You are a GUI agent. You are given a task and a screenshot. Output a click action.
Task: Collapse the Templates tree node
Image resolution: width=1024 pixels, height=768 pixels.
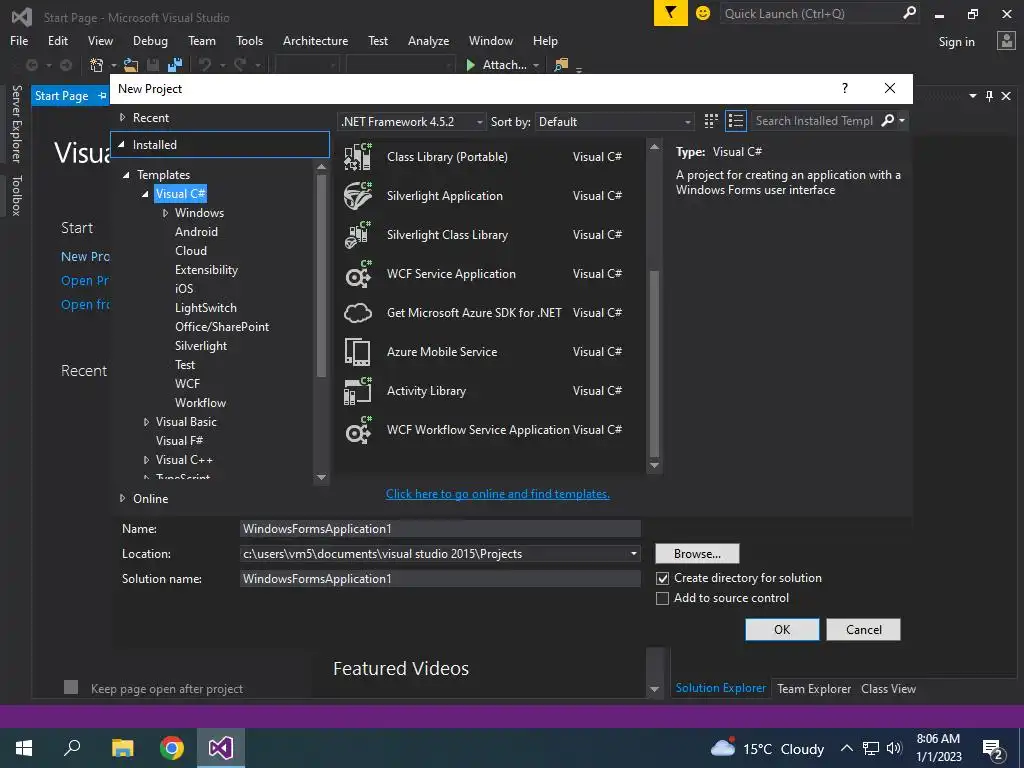click(x=126, y=174)
